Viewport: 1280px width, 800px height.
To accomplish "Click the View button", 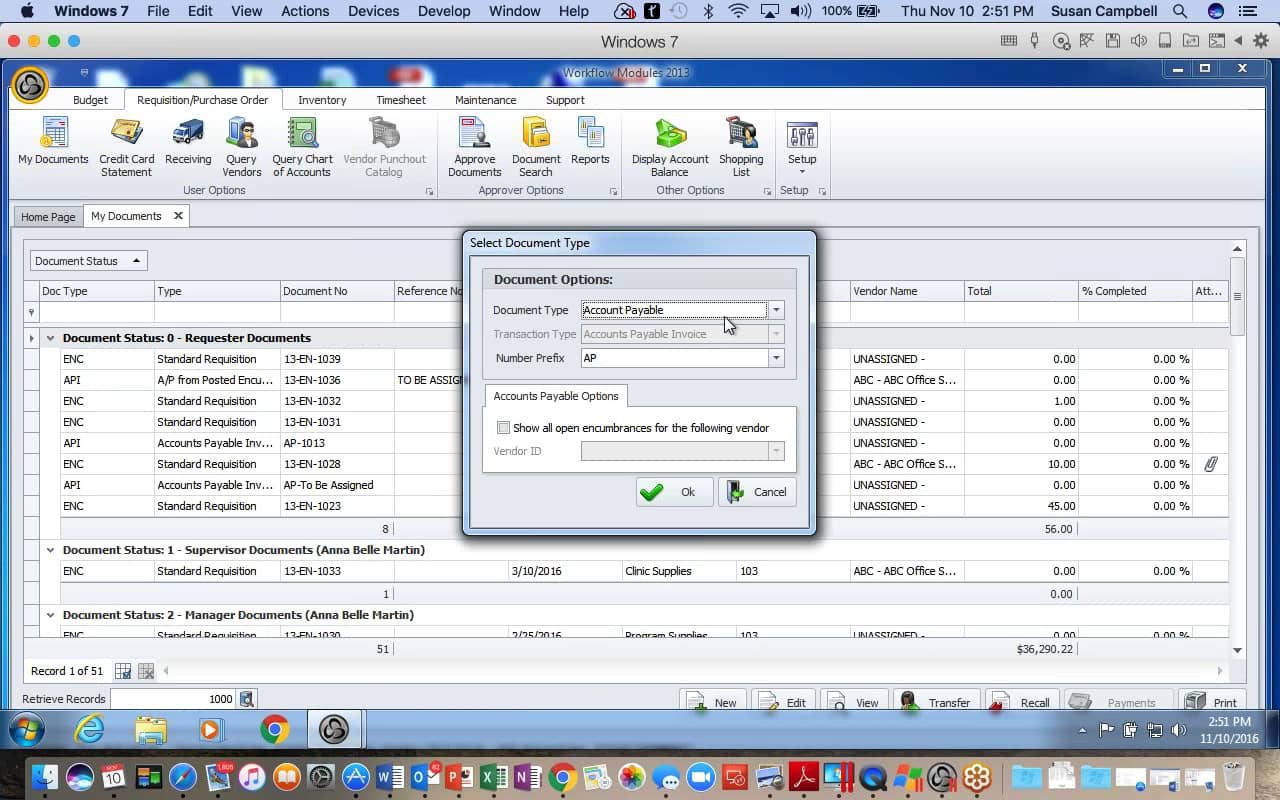I will coord(854,702).
